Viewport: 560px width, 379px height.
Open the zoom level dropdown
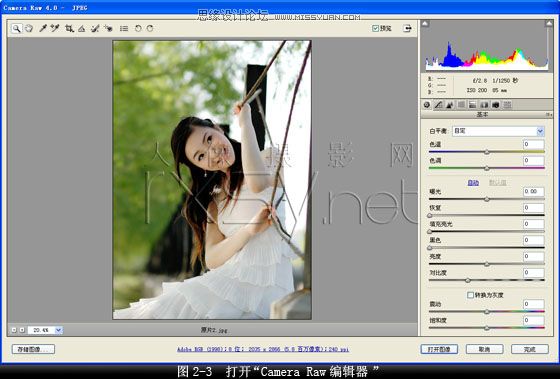pos(59,330)
